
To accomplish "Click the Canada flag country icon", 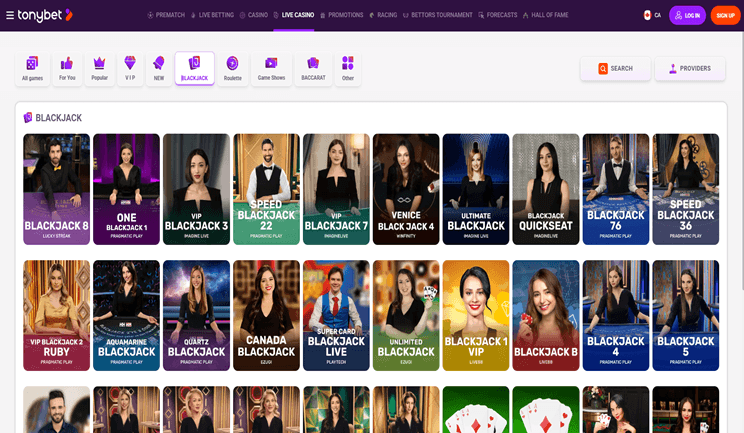I will pyautogui.click(x=647, y=15).
